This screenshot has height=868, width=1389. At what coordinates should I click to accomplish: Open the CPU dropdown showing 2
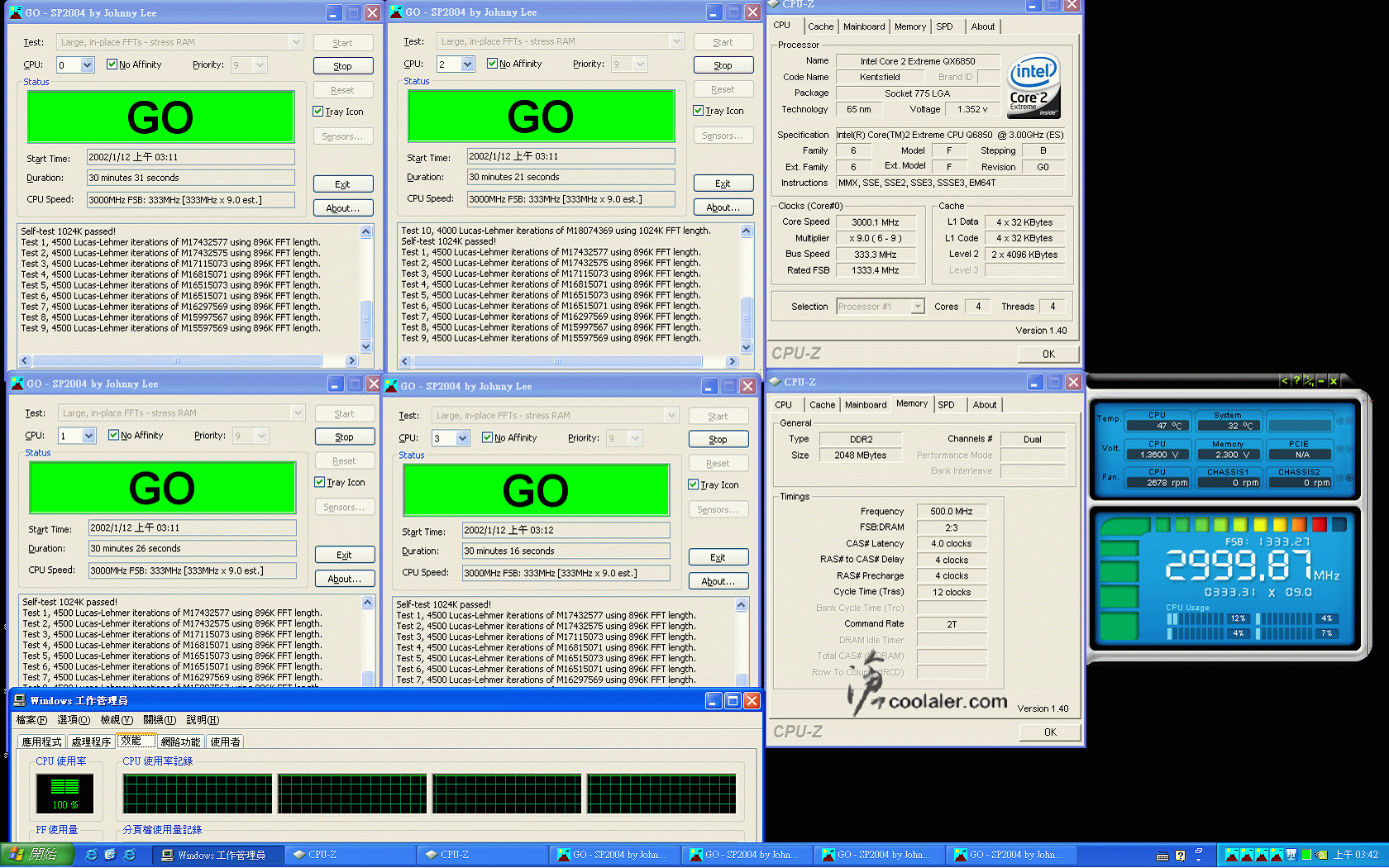point(467,64)
